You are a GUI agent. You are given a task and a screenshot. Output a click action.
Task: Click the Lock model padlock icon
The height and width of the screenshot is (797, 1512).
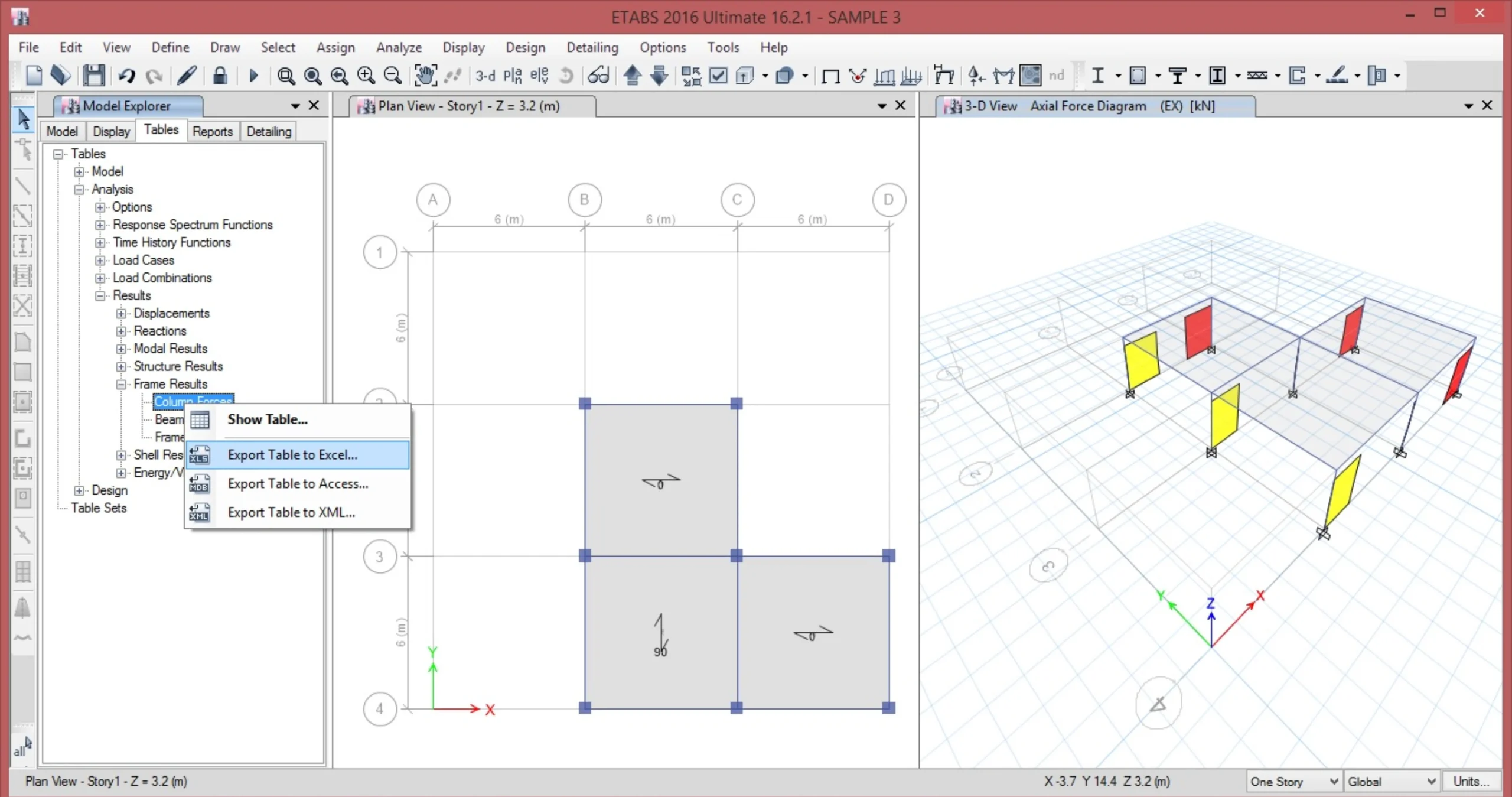[220, 76]
